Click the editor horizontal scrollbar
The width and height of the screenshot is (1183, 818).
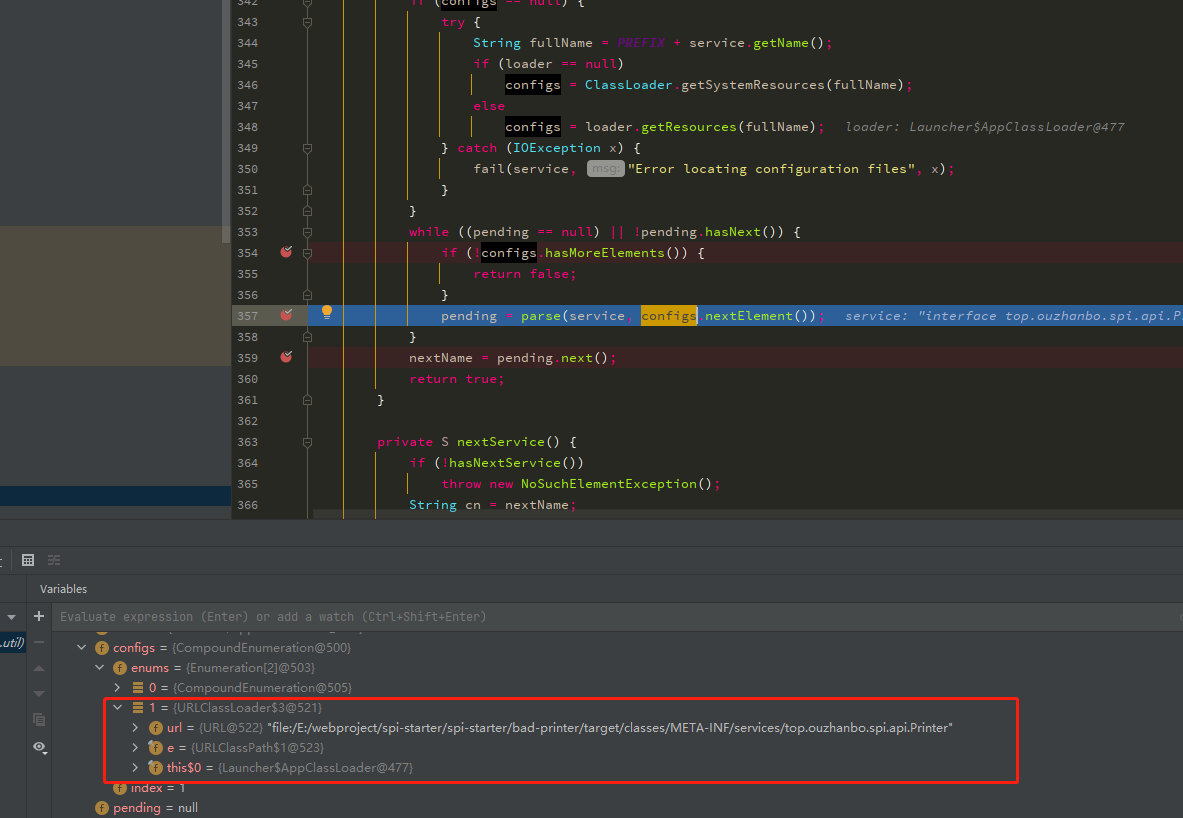[747, 514]
